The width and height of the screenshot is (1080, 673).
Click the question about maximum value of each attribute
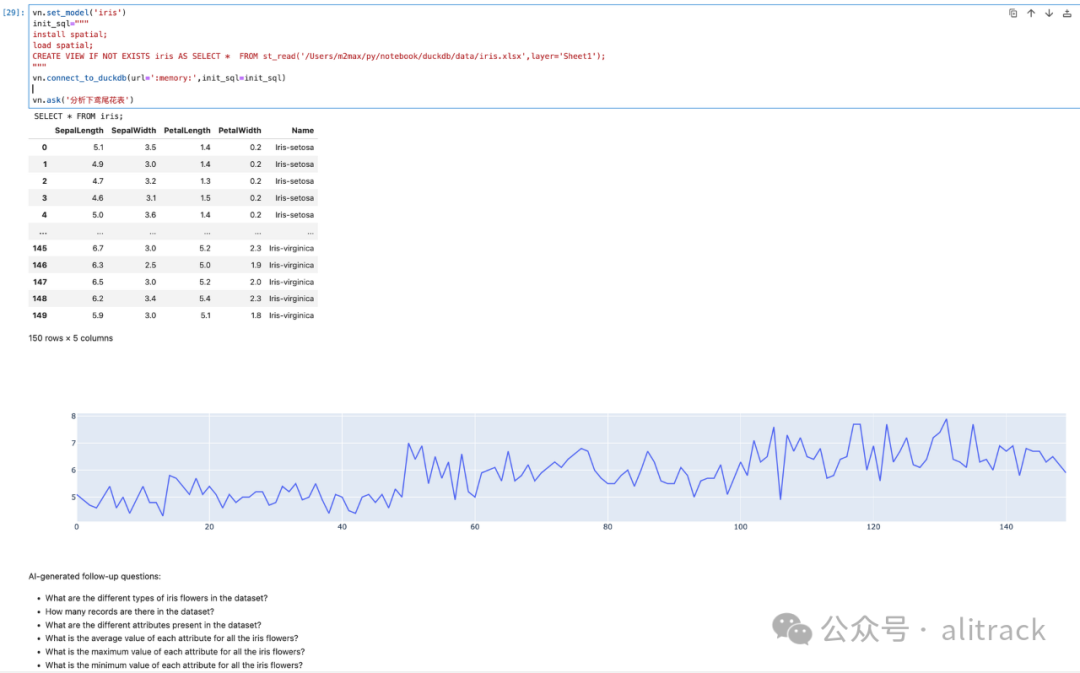pyautogui.click(x=175, y=652)
